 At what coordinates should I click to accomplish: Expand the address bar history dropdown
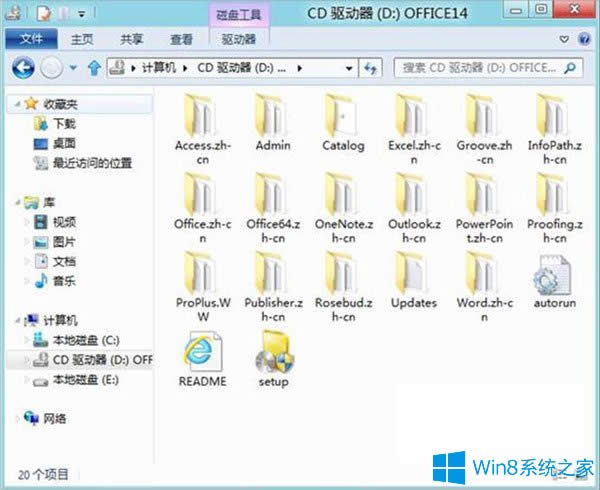click(x=349, y=68)
